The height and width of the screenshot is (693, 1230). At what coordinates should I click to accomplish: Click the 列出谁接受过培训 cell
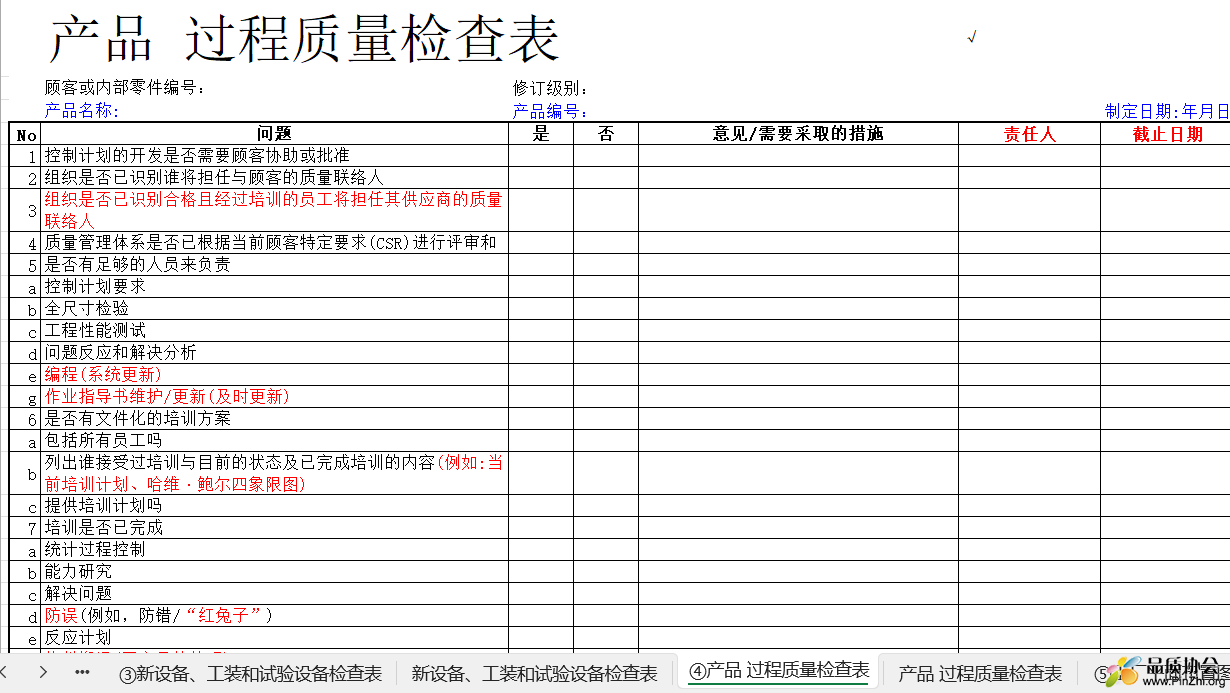(275, 473)
